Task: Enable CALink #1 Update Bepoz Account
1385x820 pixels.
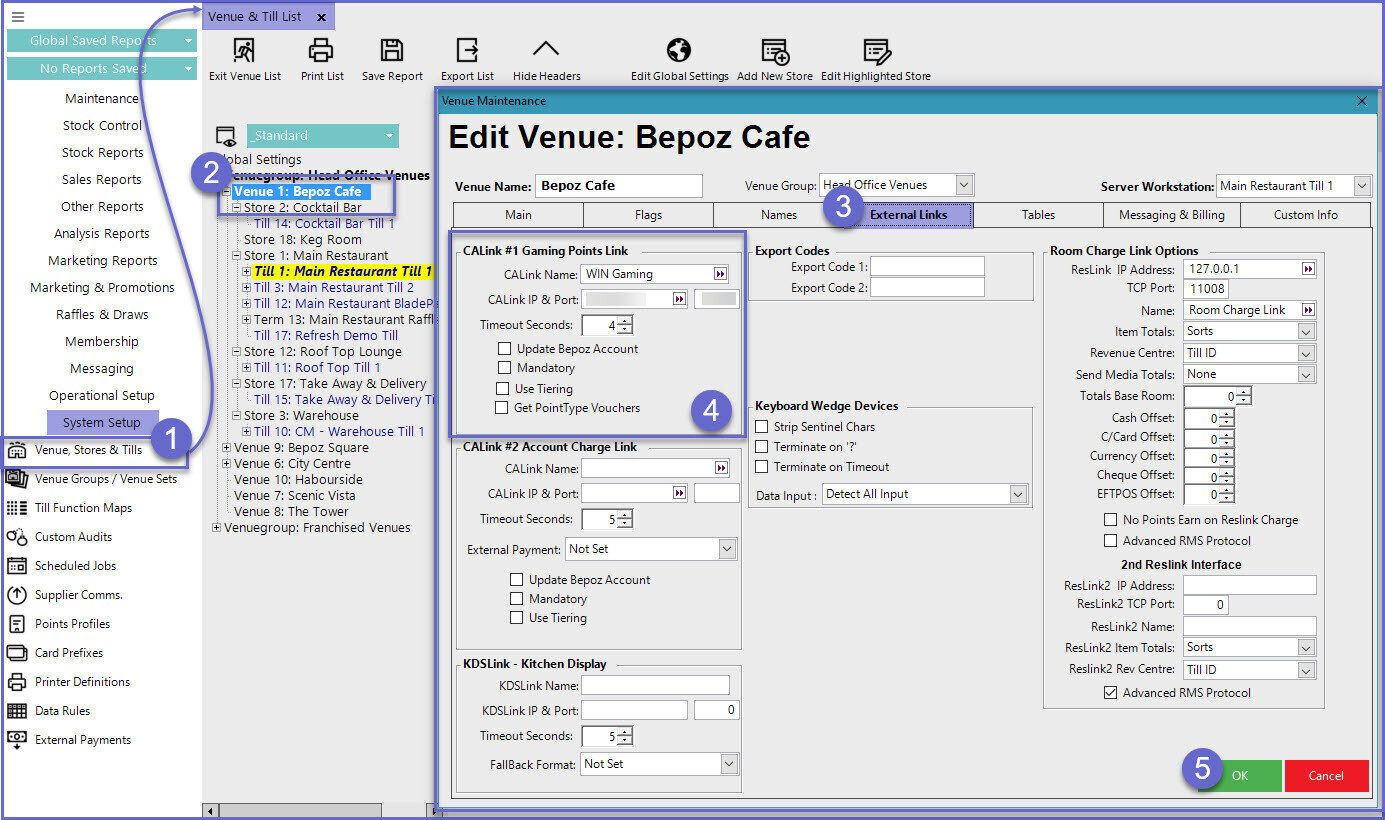Action: click(504, 349)
